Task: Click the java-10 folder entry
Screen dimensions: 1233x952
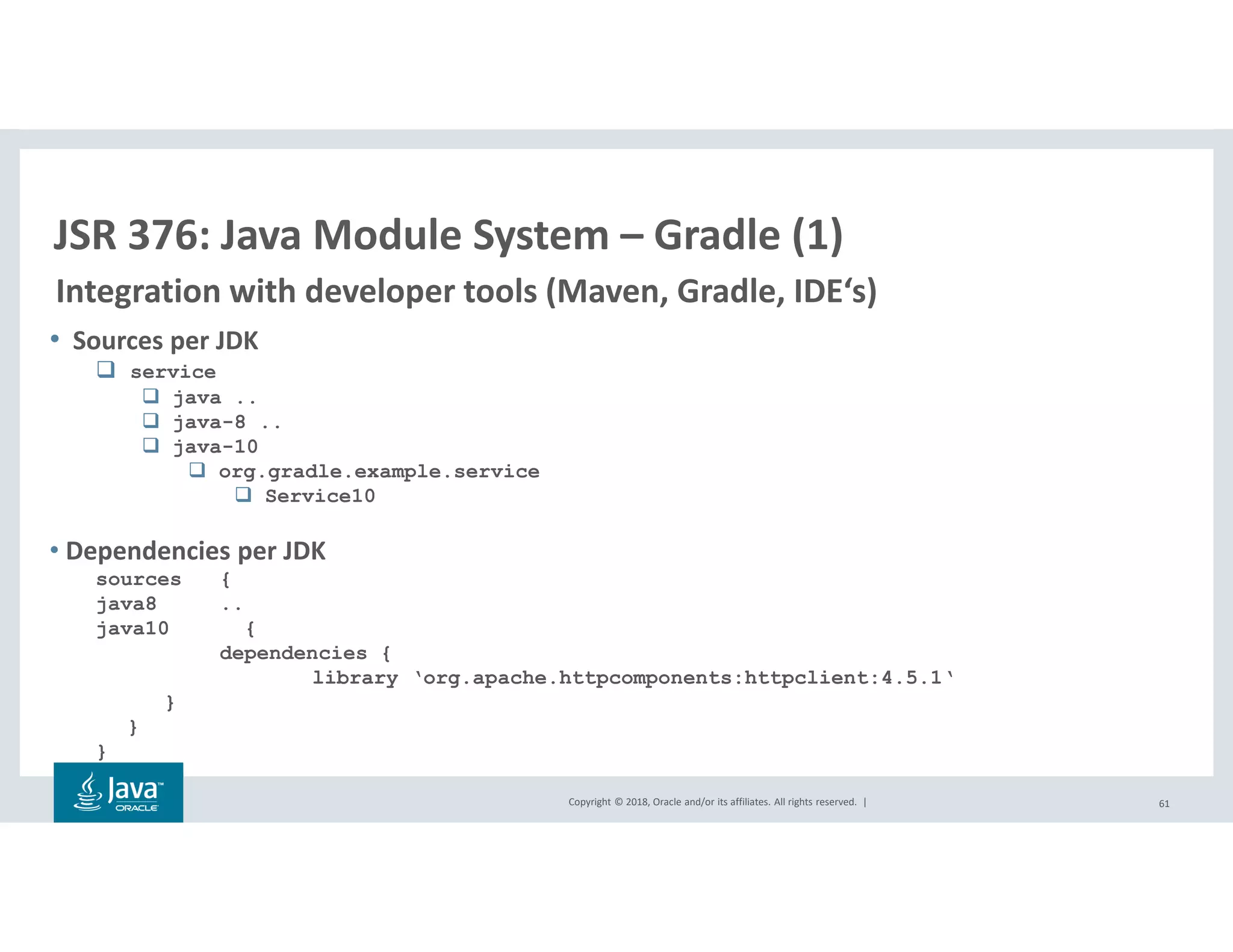Action: point(215,447)
